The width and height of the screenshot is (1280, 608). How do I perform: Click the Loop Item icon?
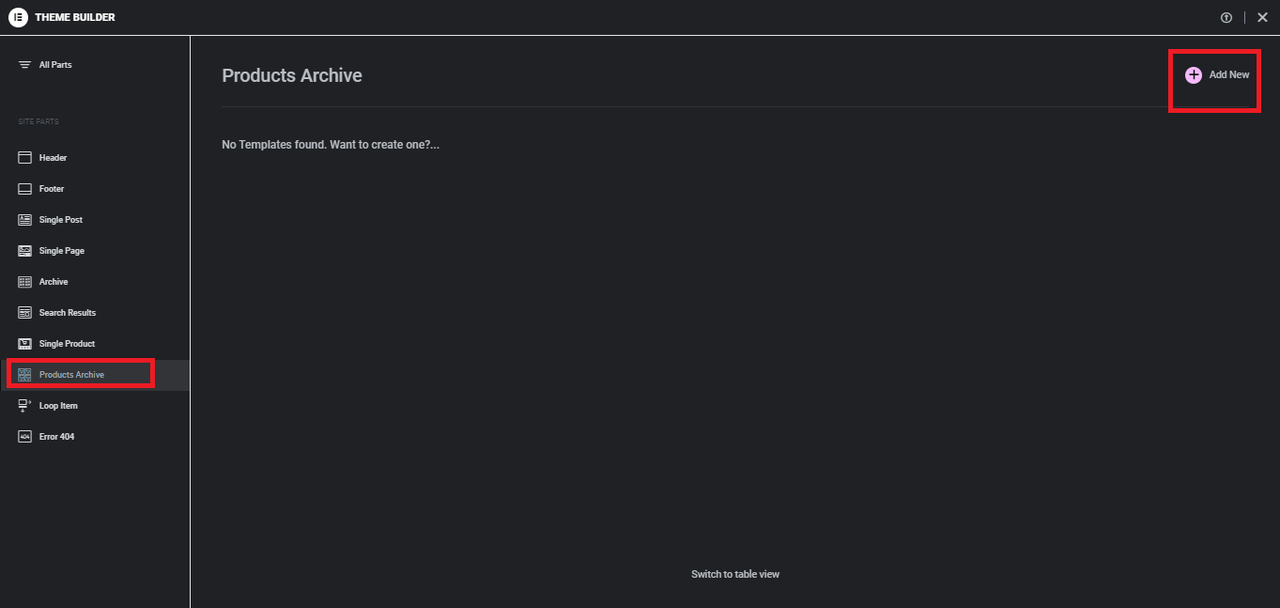[x=25, y=406]
